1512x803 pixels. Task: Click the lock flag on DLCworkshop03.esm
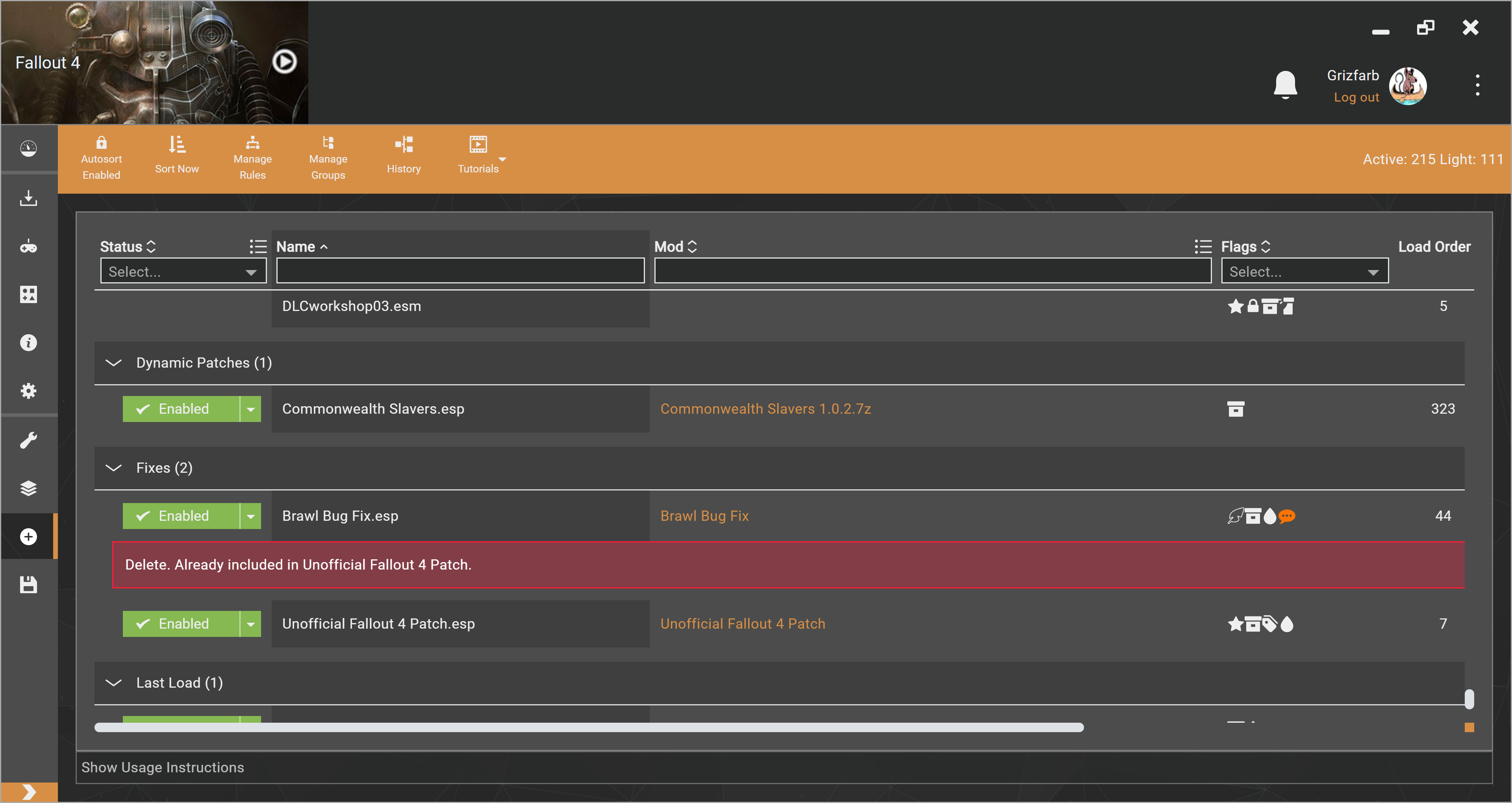(x=1253, y=306)
